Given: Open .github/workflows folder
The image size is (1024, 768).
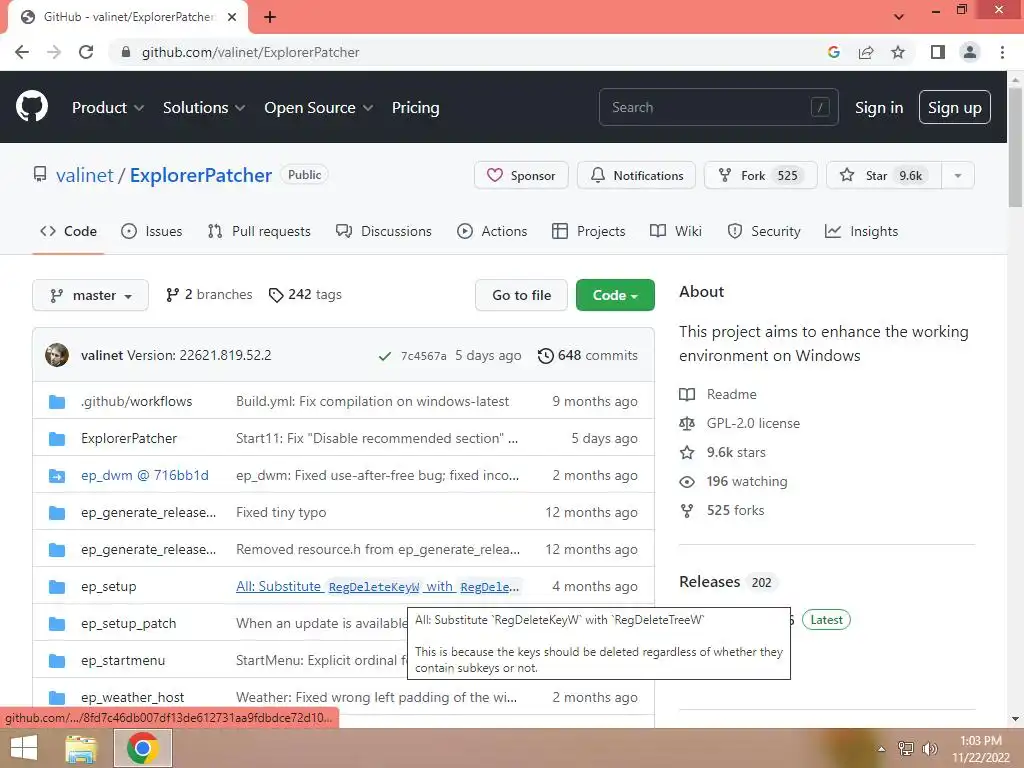Looking at the screenshot, I should tap(136, 401).
